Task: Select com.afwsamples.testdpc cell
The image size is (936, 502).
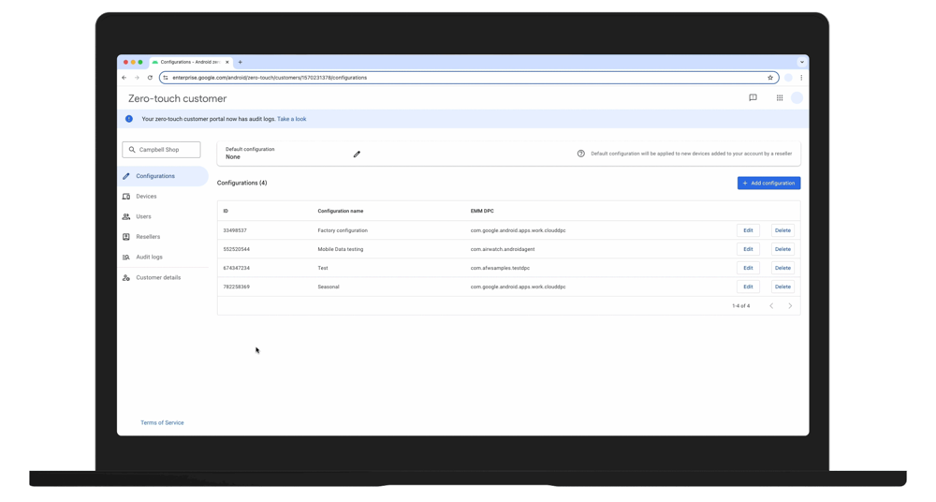Action: [x=500, y=268]
